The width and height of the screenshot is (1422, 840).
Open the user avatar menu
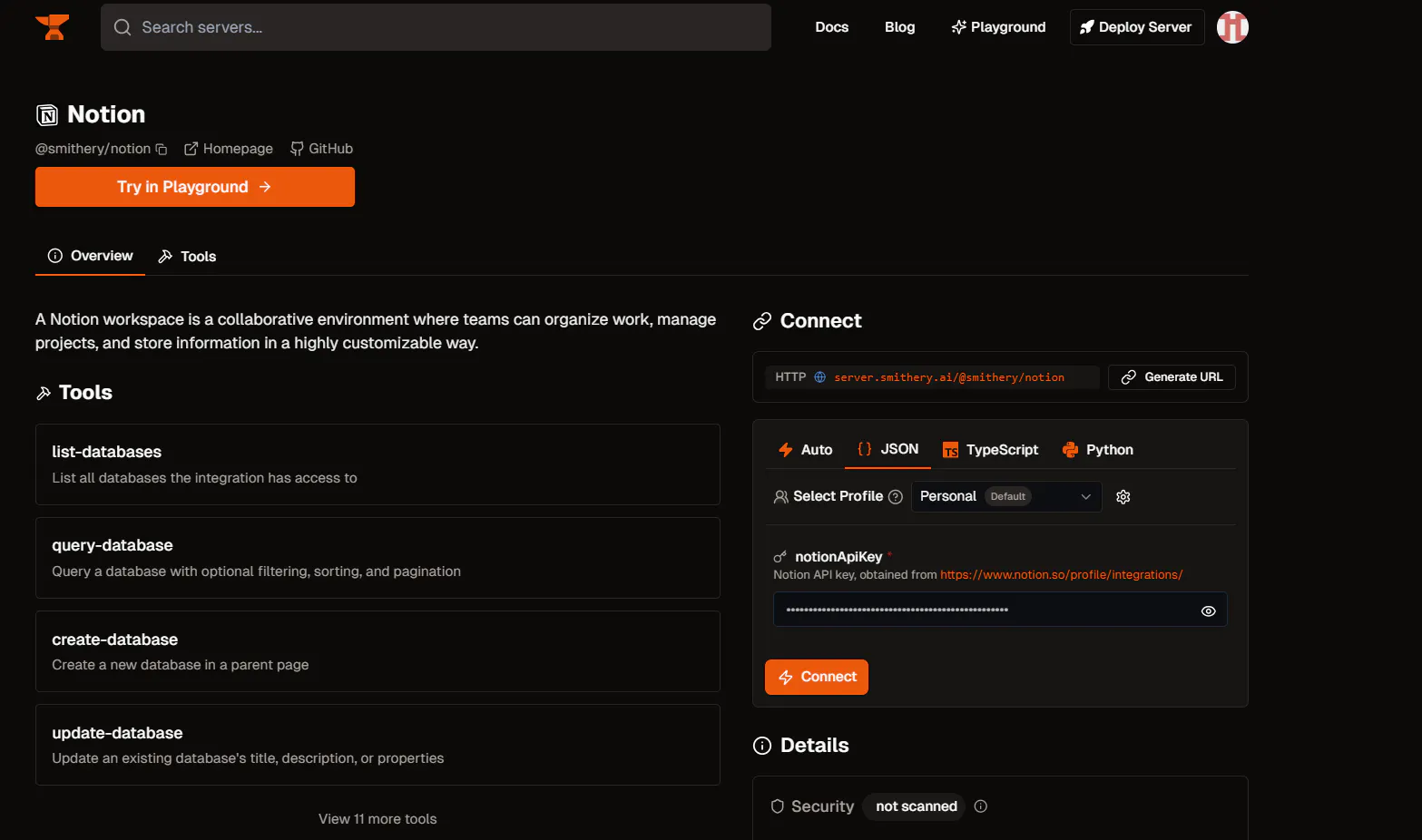point(1232,27)
